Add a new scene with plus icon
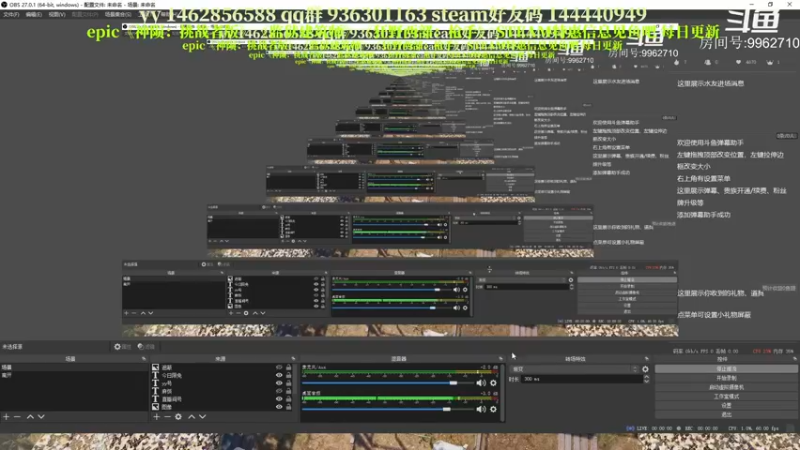Viewport: 800px width, 450px height. (6, 417)
